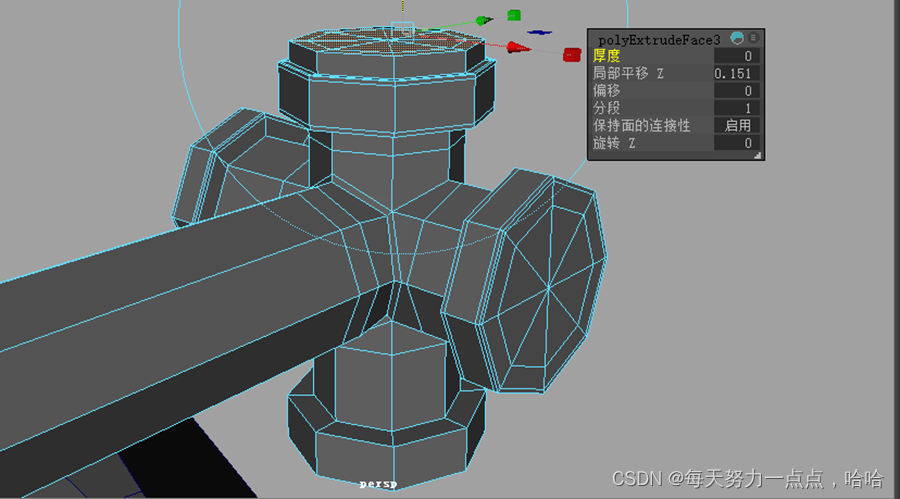
Task: Click the red cube scale handle
Action: coord(572,55)
